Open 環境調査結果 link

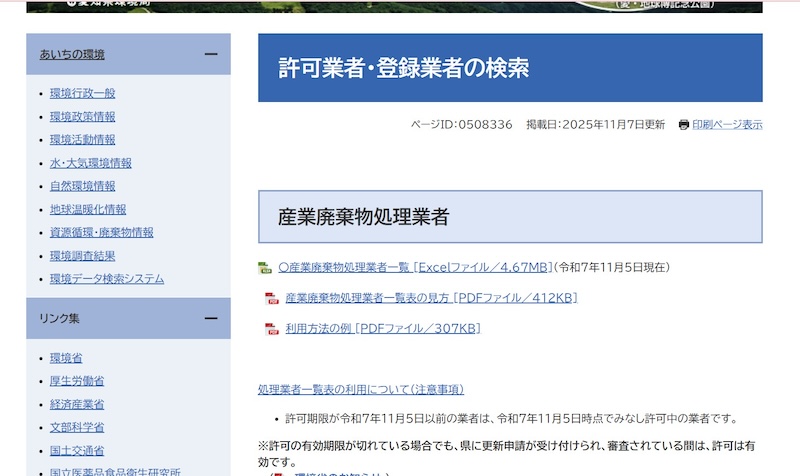82,256
